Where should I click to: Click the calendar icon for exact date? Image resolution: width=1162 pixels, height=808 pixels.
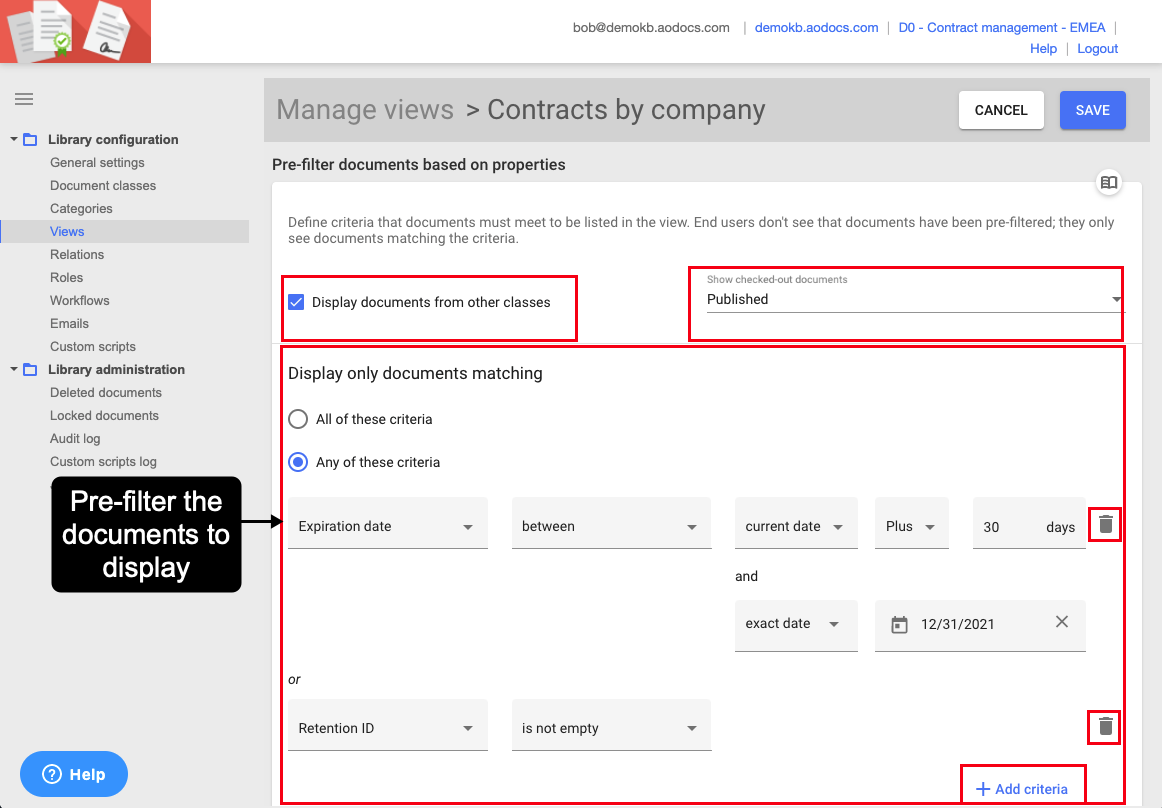pyautogui.click(x=899, y=625)
